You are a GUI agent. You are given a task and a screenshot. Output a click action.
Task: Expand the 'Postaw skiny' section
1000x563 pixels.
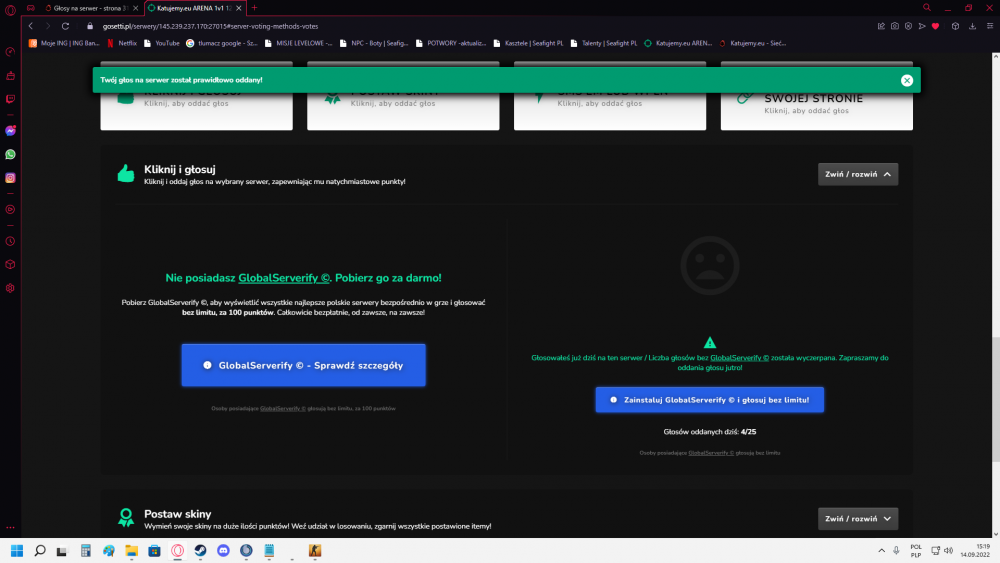(858, 518)
